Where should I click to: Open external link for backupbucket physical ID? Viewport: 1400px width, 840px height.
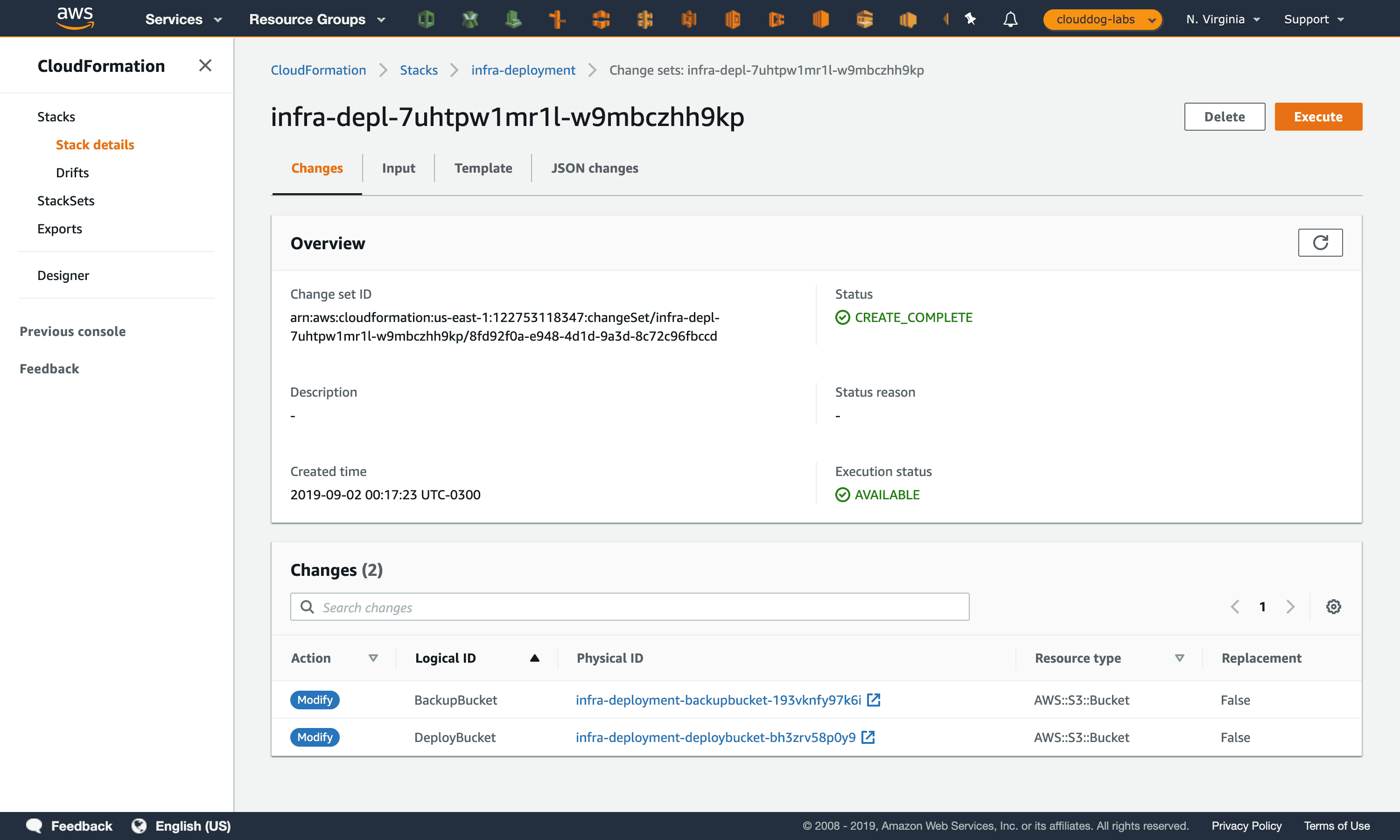point(874,700)
